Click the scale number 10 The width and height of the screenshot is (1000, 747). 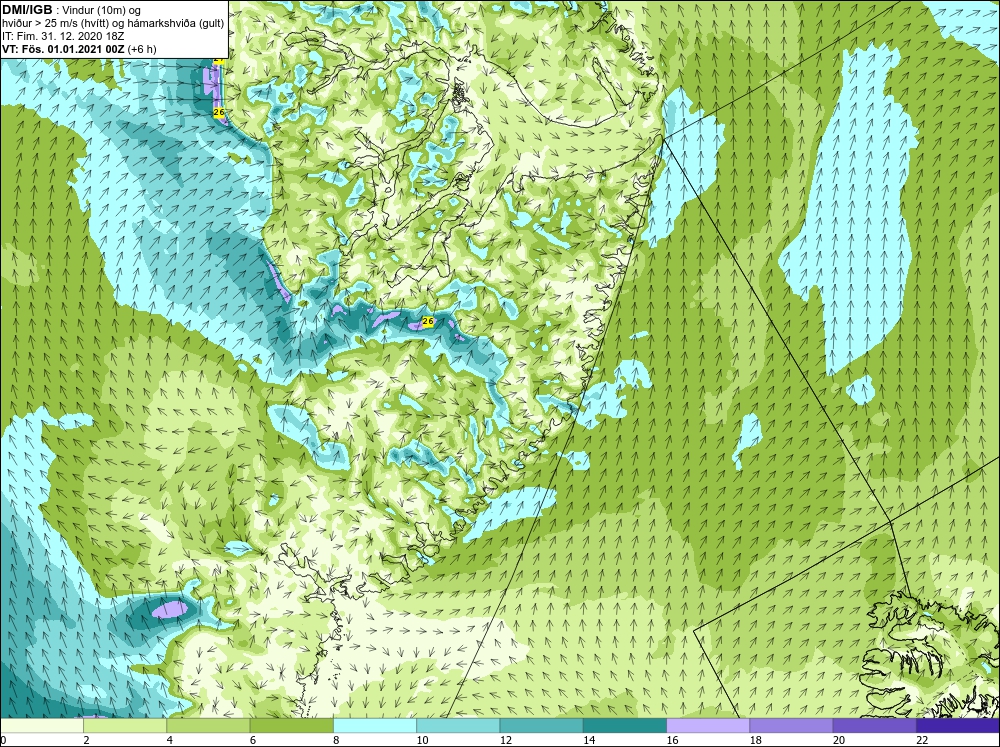tap(422, 740)
